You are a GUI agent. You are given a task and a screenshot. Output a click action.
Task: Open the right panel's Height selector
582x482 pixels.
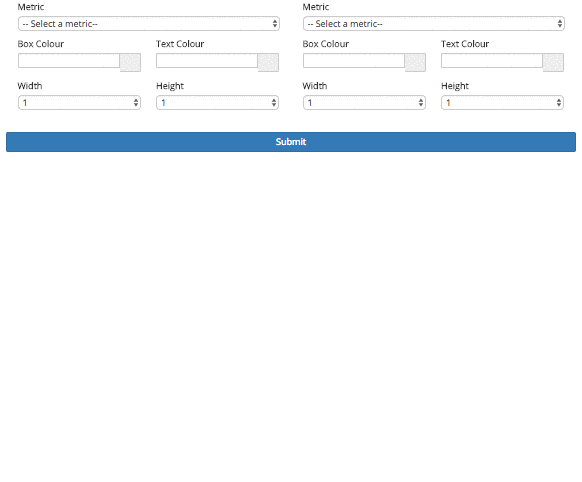(x=502, y=103)
